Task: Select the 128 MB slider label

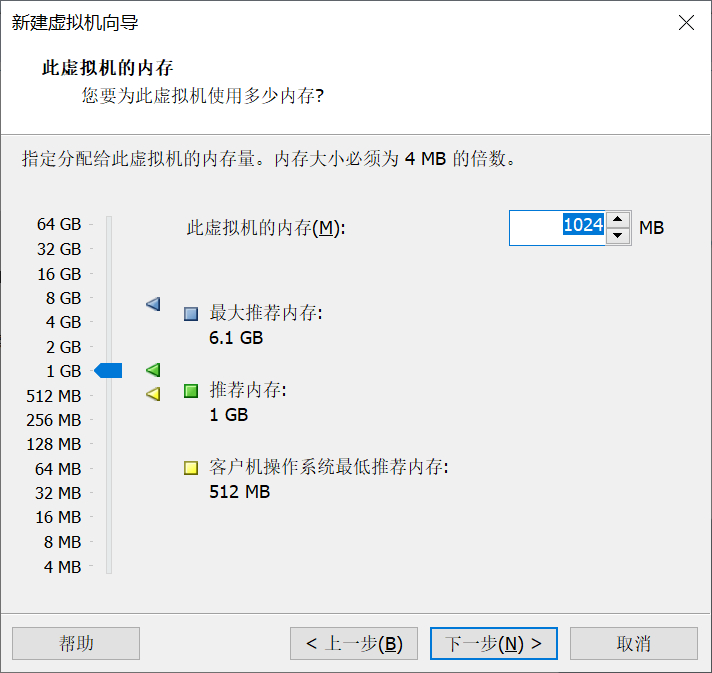Action: 54,445
